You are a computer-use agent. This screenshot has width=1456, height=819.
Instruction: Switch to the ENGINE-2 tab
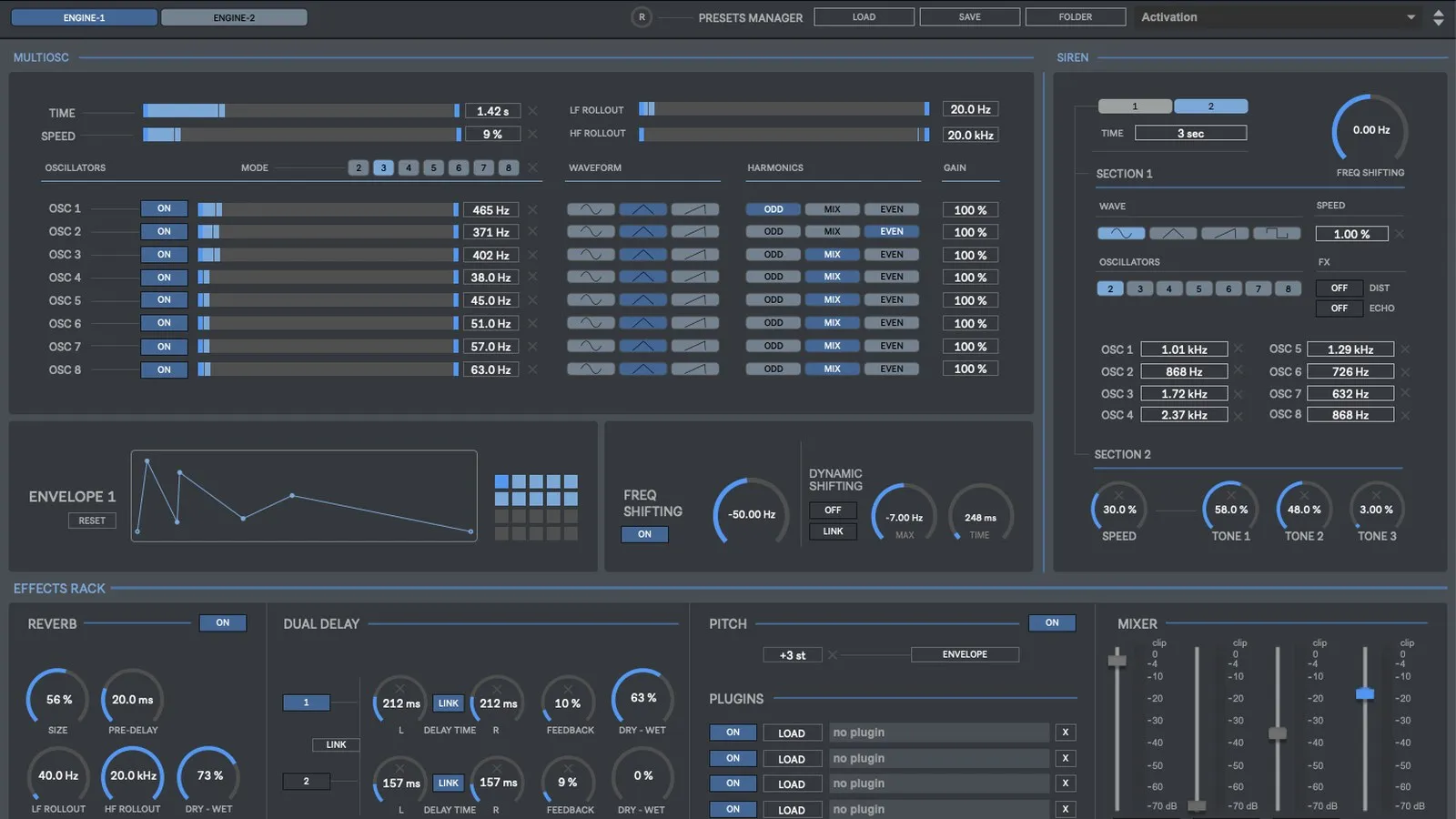[x=234, y=17]
